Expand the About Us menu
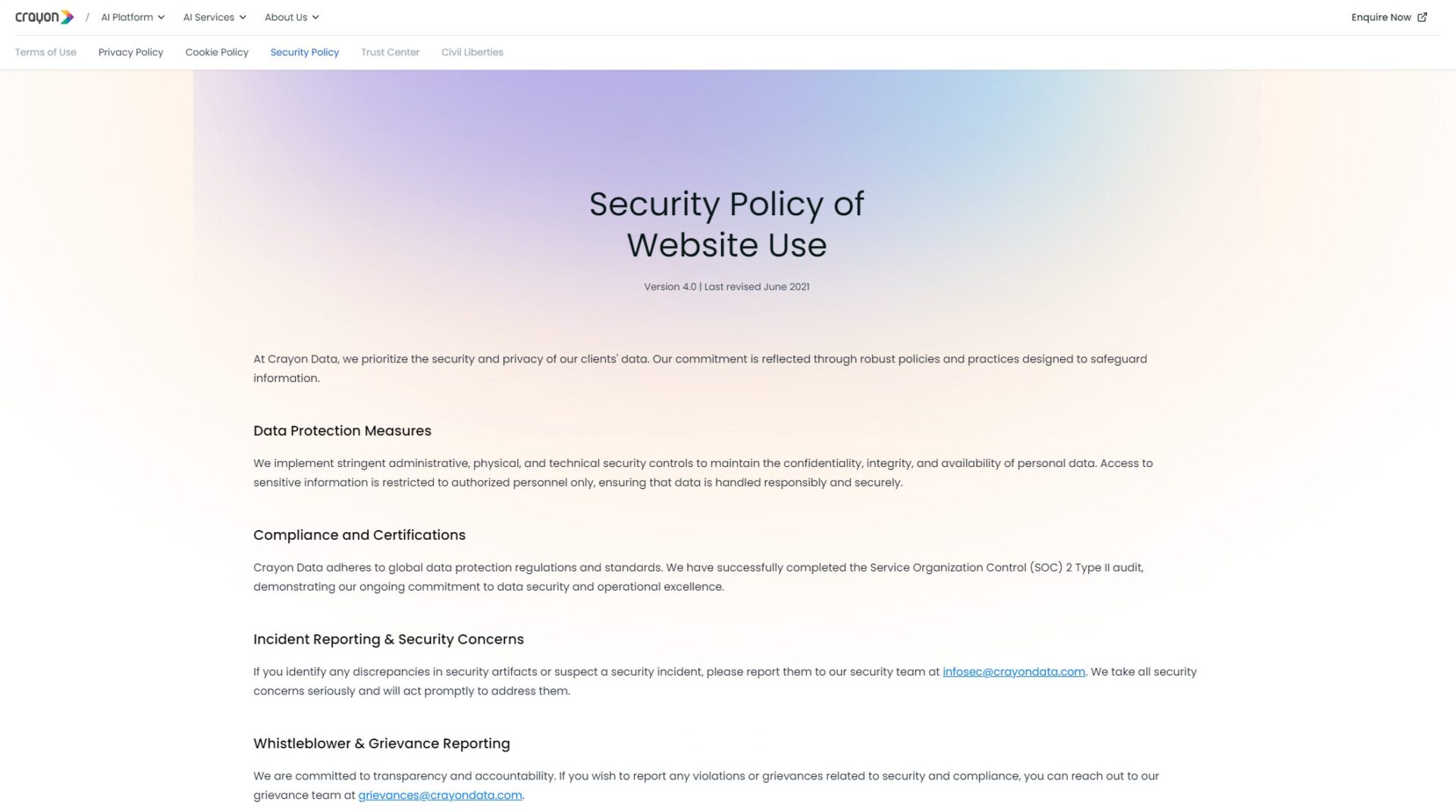This screenshot has height=812, width=1456. (292, 17)
